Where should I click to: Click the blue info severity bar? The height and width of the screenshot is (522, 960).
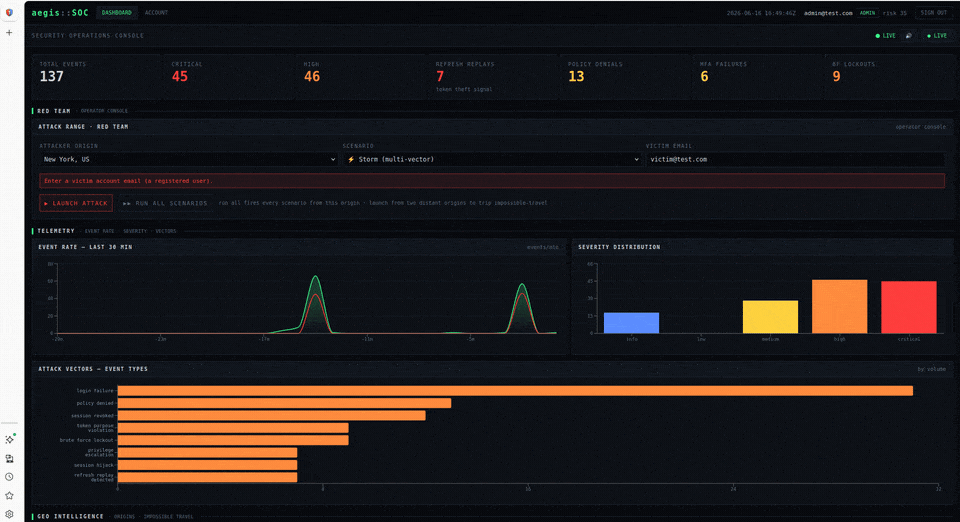(x=631, y=323)
